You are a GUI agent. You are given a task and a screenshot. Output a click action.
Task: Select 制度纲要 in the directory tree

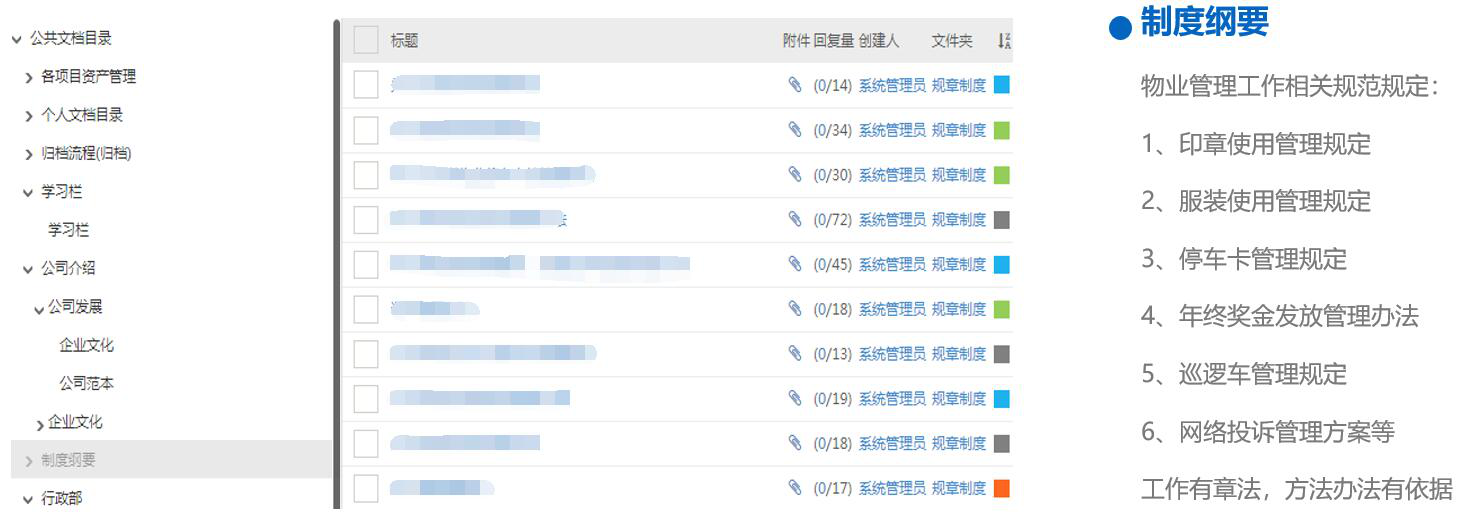coord(68,460)
